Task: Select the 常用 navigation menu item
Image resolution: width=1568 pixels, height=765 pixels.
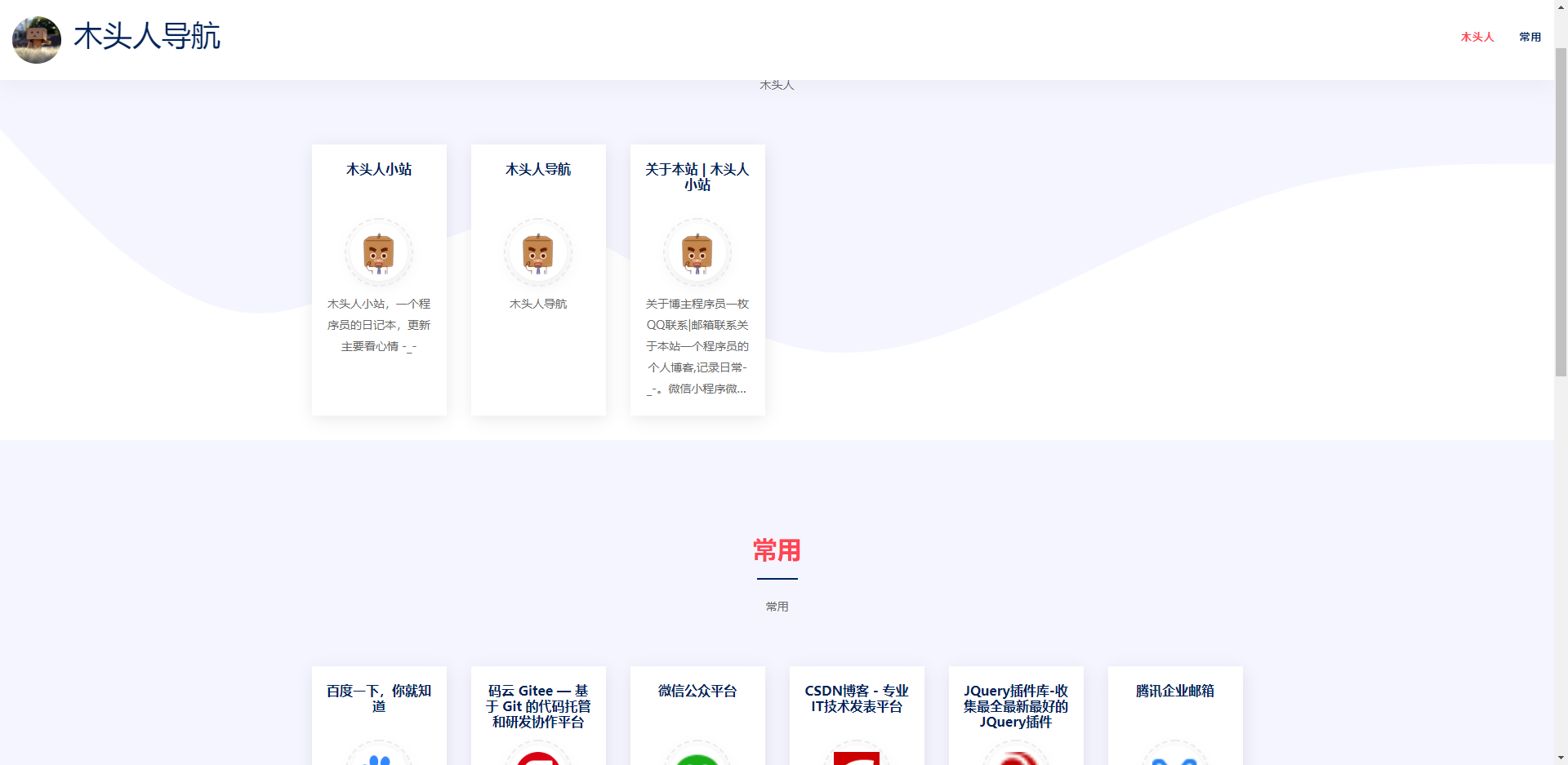Action: (1530, 38)
